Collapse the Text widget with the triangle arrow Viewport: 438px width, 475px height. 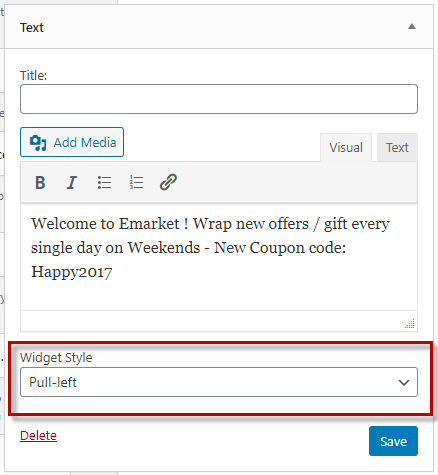[412, 26]
